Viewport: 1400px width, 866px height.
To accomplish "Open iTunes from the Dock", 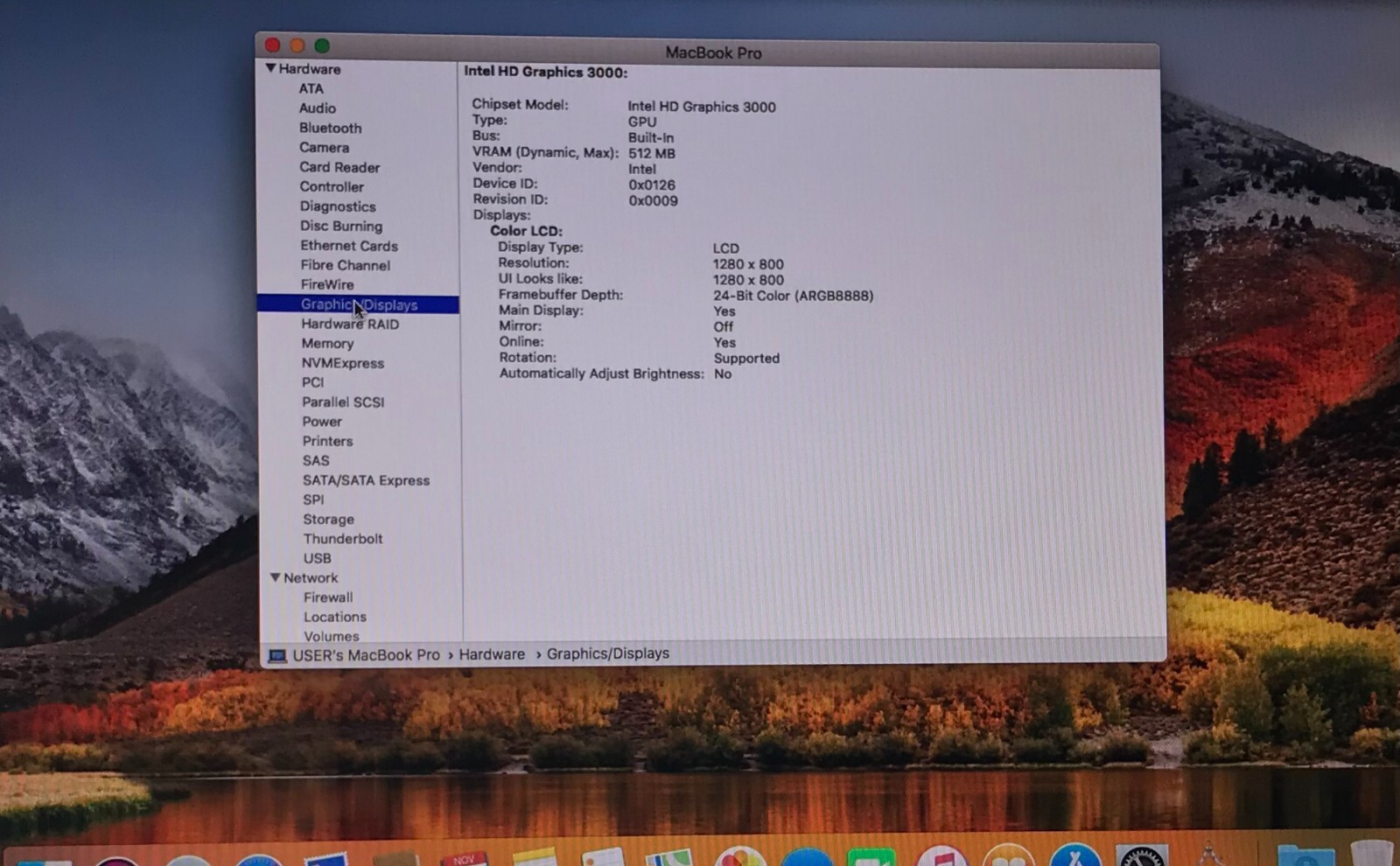I will [941, 856].
